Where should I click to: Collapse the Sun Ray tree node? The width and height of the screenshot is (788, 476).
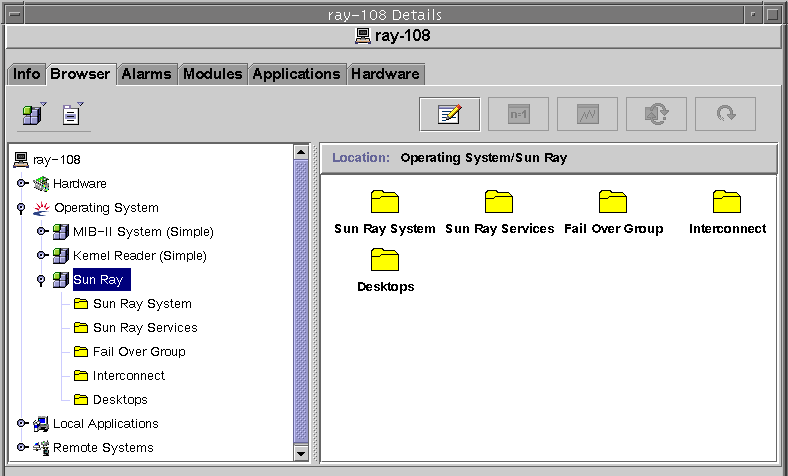41,280
